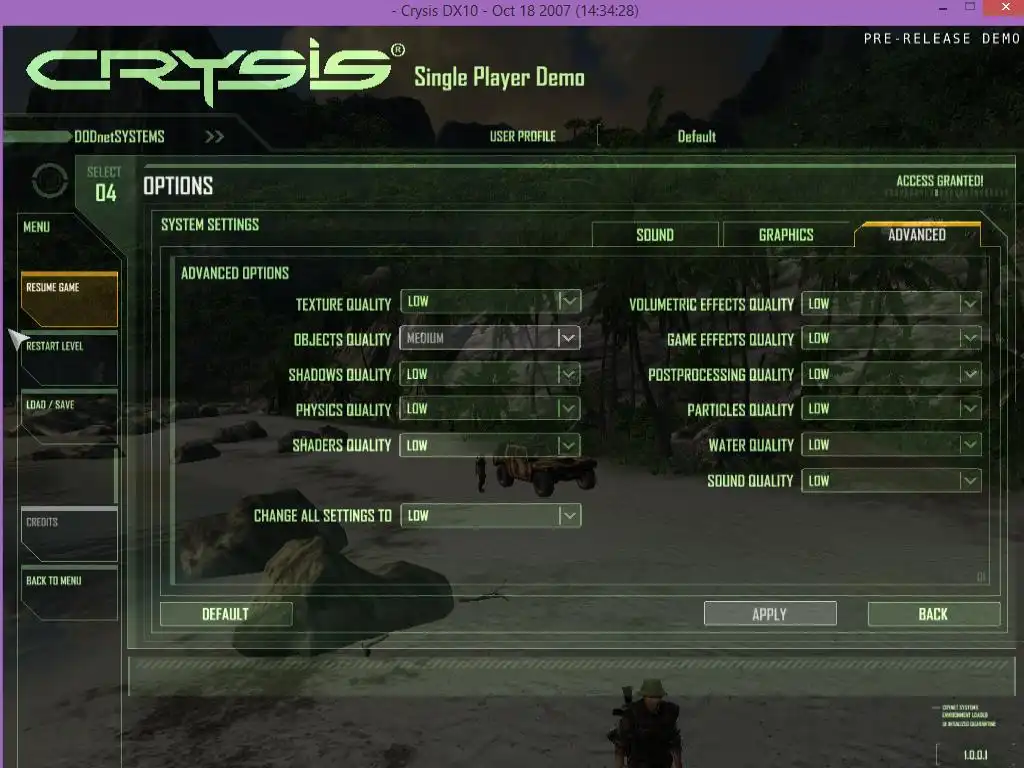Open Load / Save menu entry
This screenshot has height=768, width=1024.
point(69,417)
